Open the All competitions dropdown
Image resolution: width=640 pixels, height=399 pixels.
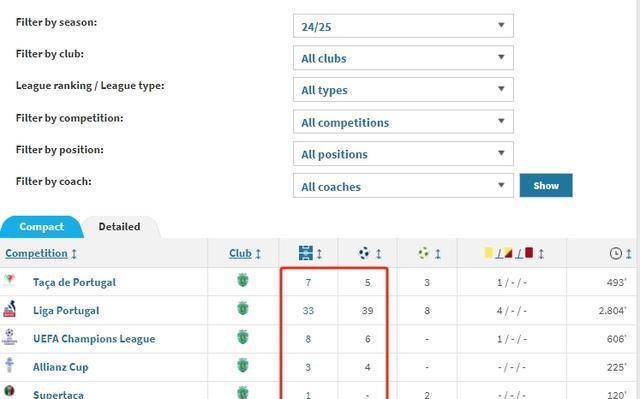(x=403, y=122)
